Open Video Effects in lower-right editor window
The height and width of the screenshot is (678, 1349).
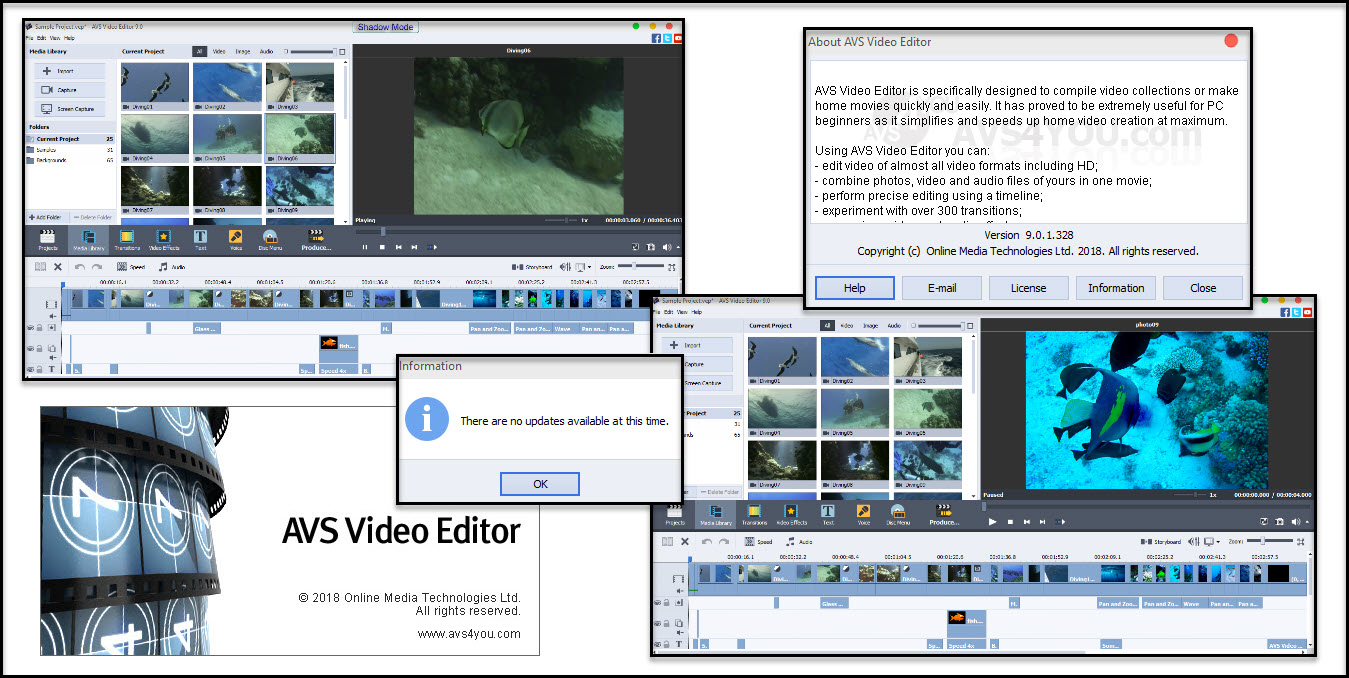(792, 514)
